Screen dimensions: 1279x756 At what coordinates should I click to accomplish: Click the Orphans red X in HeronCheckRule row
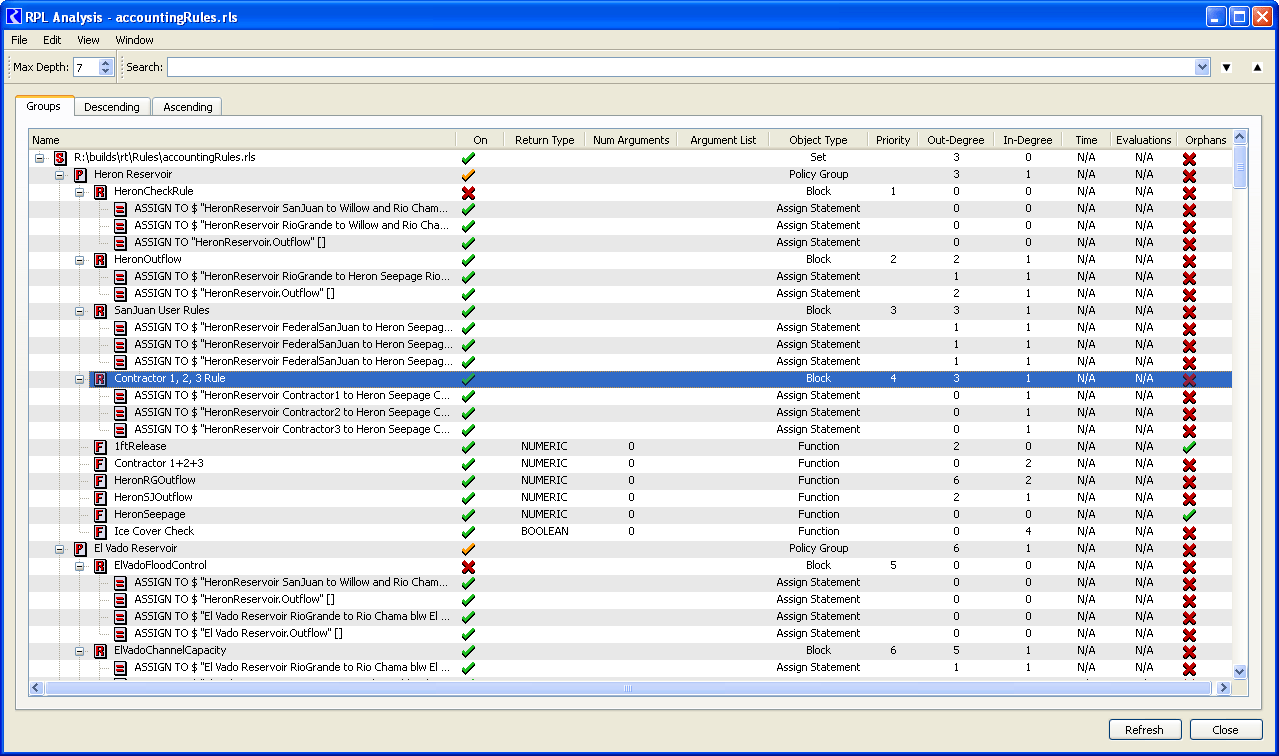click(x=1189, y=192)
